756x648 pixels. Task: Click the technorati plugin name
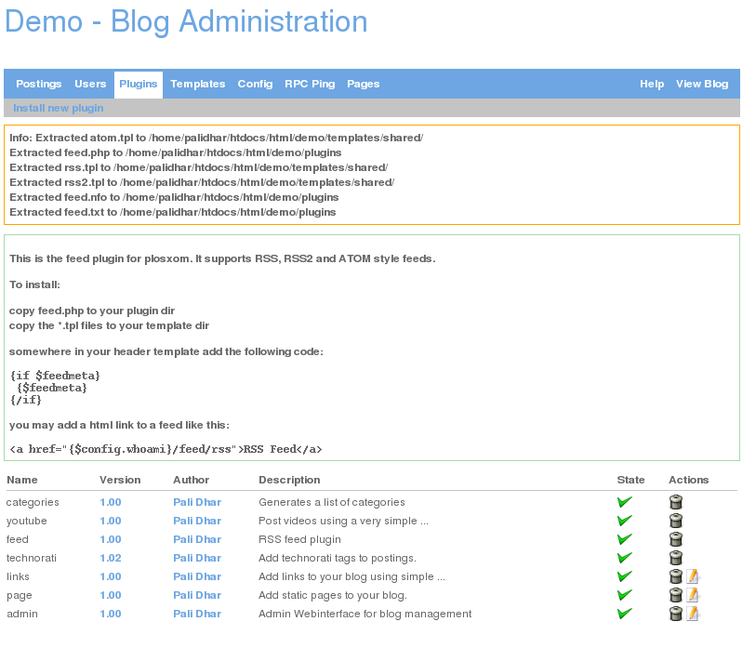pyautogui.click(x=31, y=558)
